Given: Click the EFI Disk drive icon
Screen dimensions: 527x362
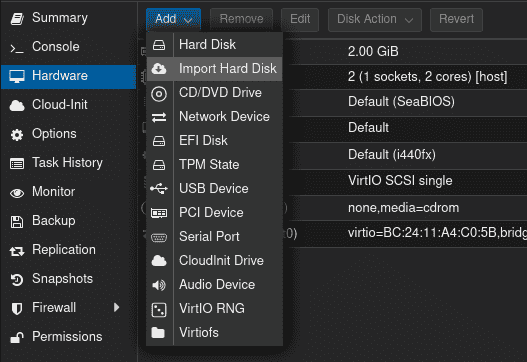Looking at the screenshot, I should (x=159, y=141).
